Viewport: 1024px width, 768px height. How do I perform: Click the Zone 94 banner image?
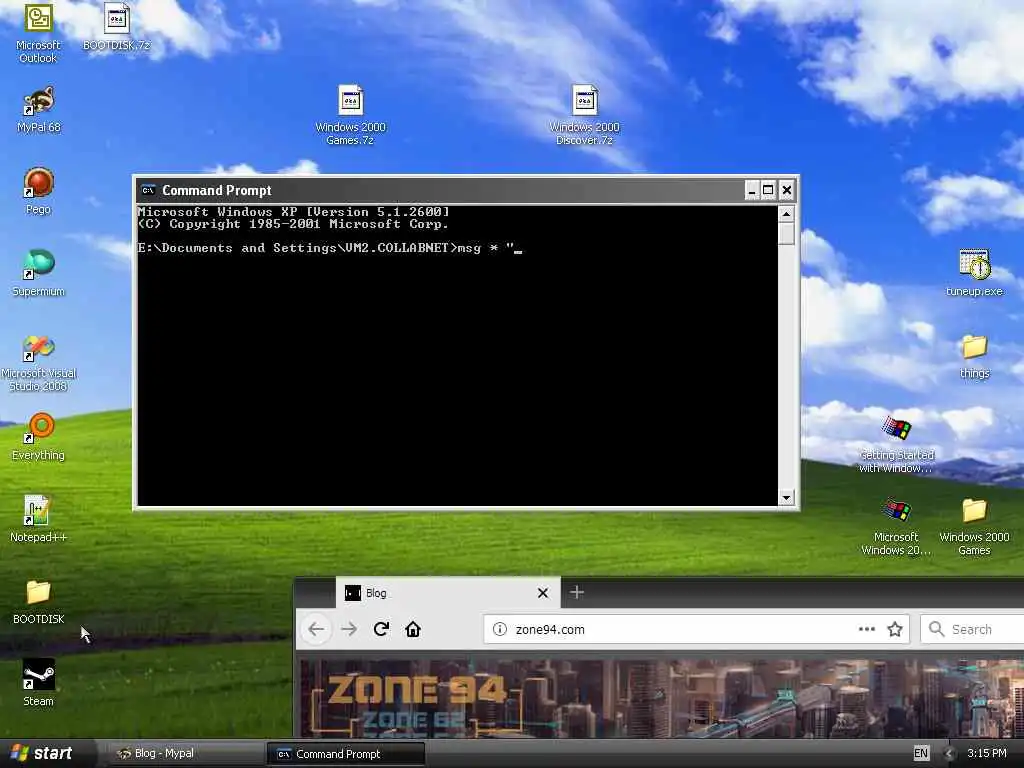coord(660,697)
